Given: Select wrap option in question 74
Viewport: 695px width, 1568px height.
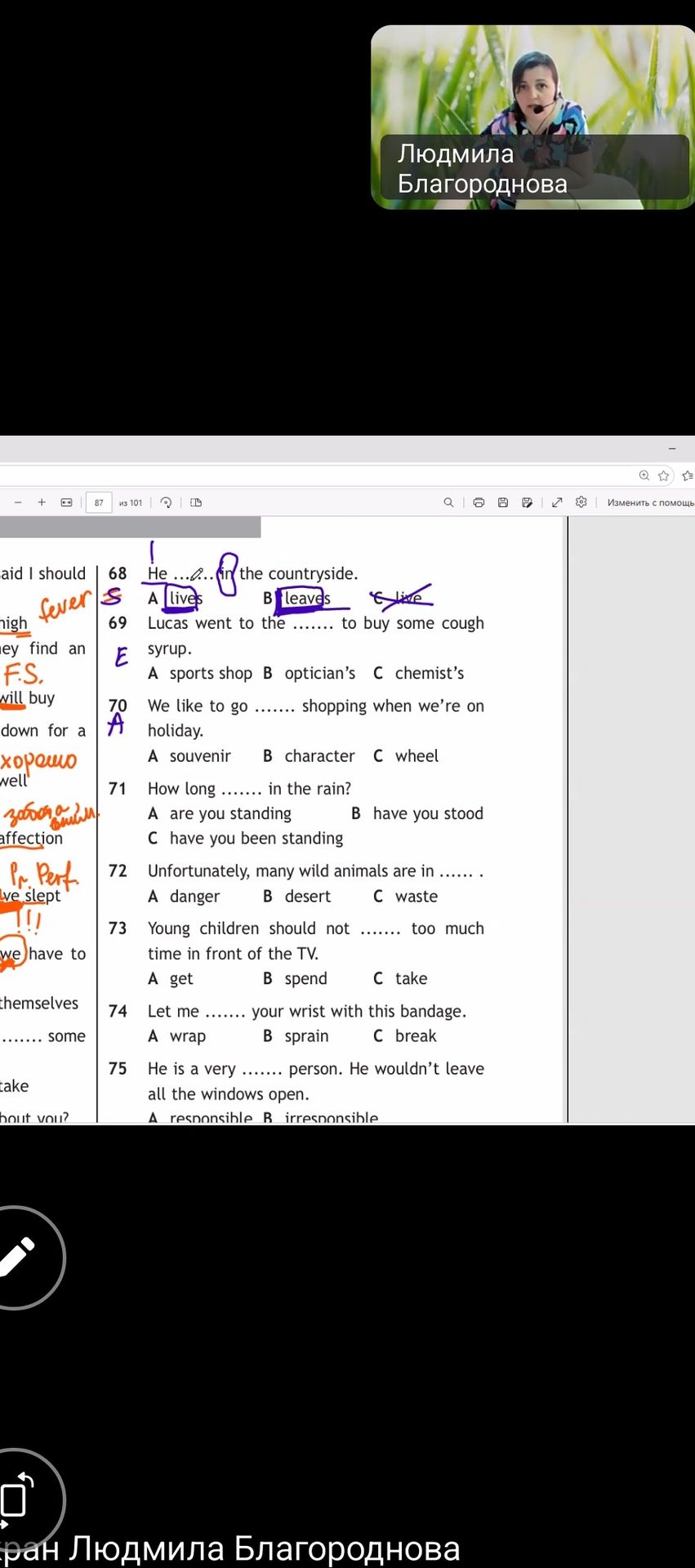Looking at the screenshot, I should [176, 1036].
